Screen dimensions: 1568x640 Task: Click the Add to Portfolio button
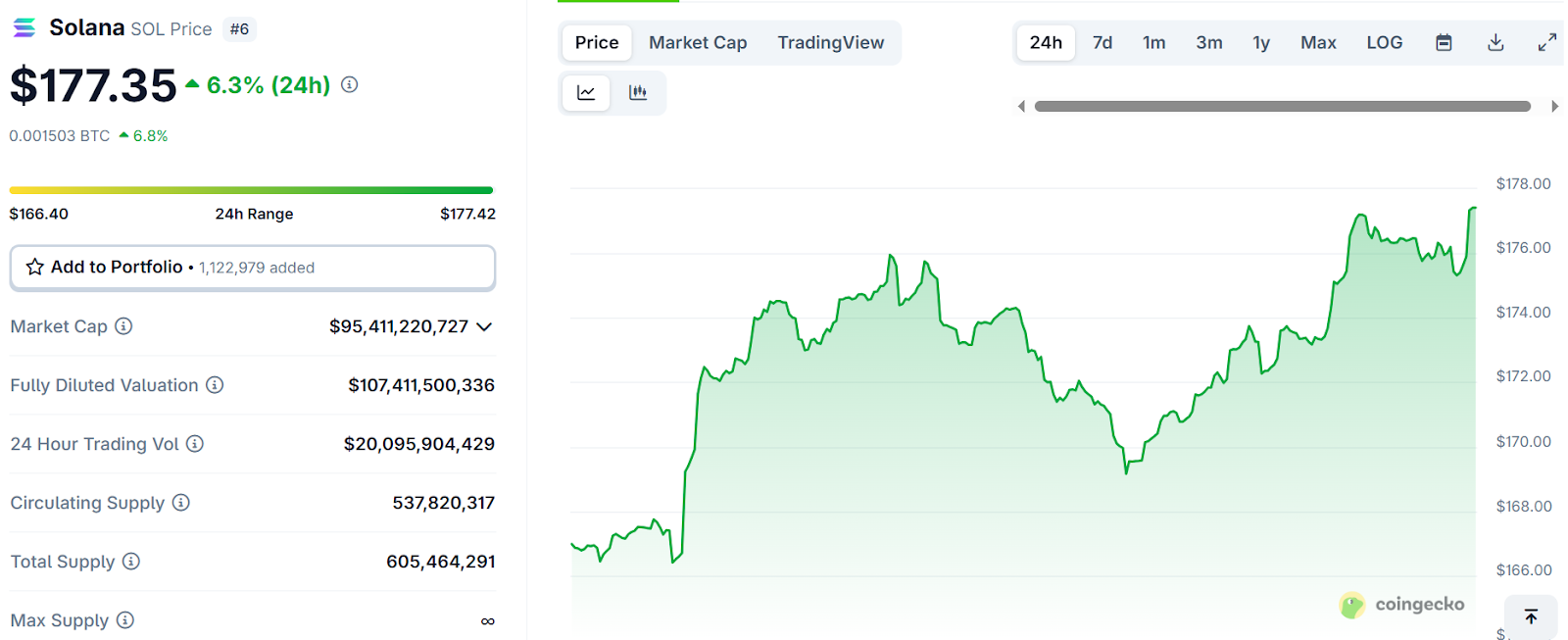click(253, 268)
